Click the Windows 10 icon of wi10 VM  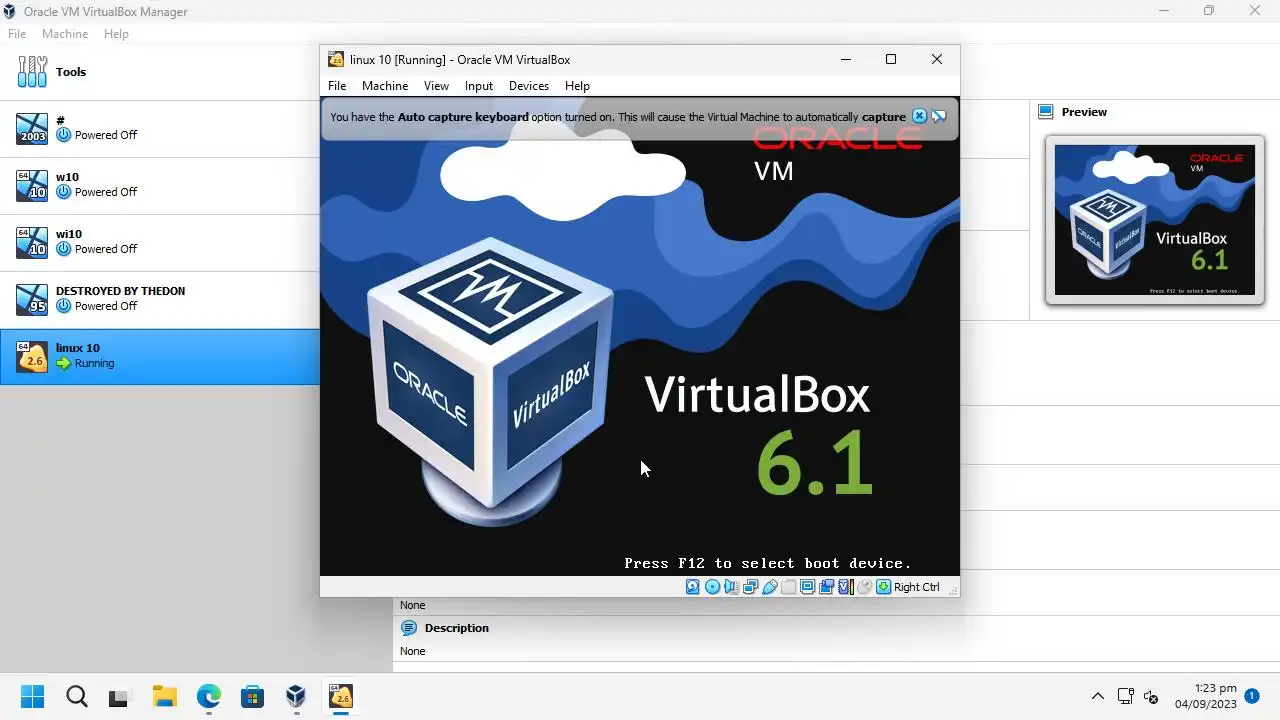tap(32, 242)
